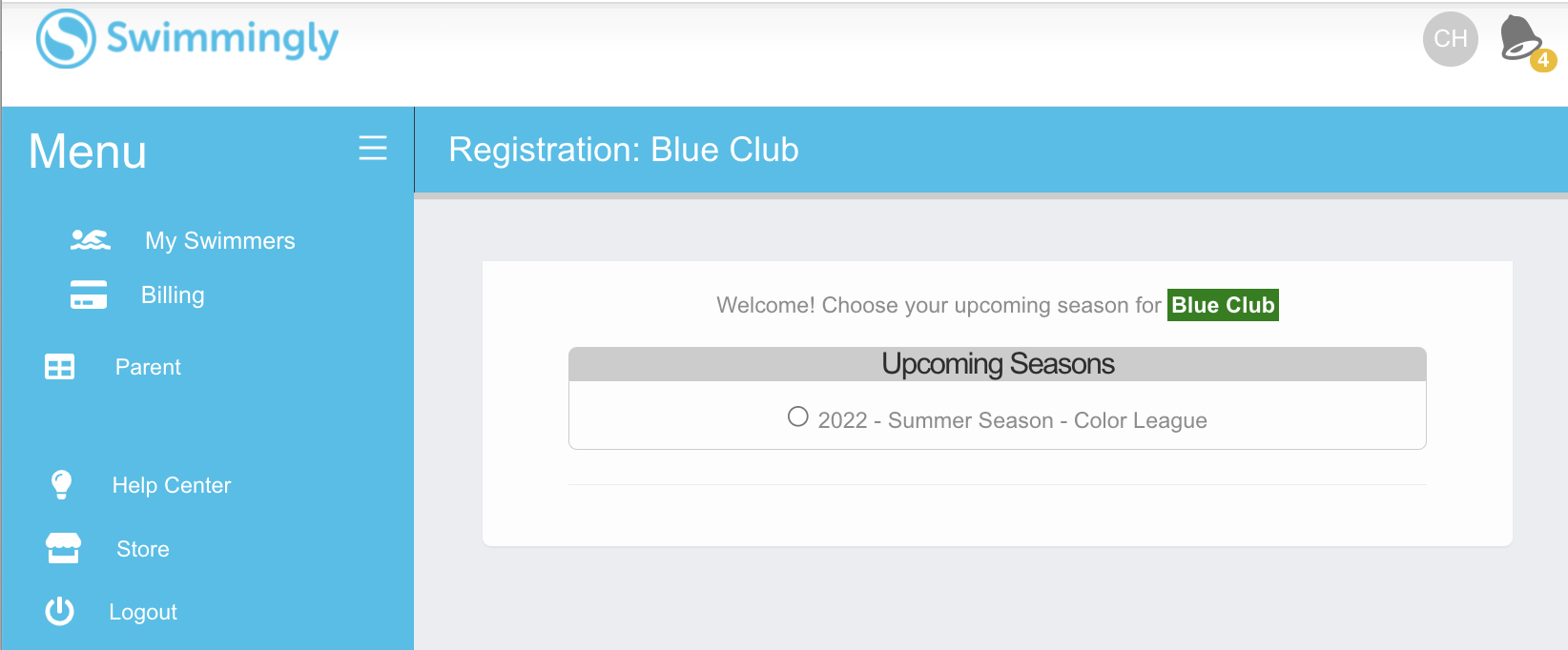The image size is (1568, 650).
Task: Log out using the Logout text
Action: 143,613
